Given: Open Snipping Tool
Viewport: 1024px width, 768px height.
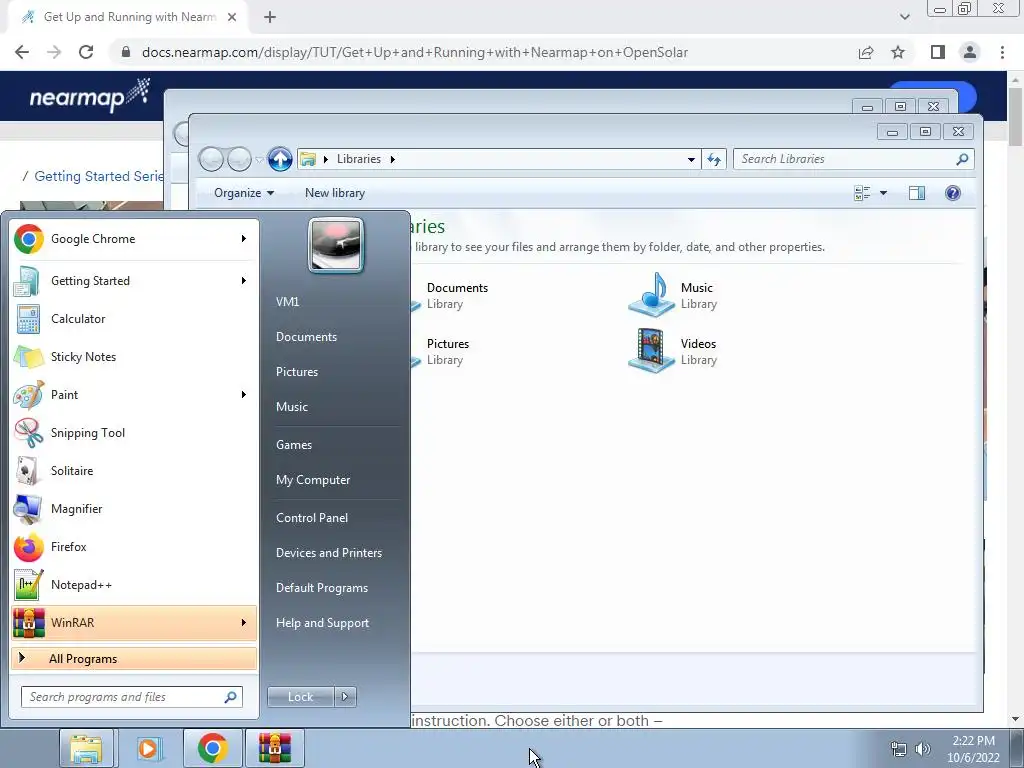Looking at the screenshot, I should pos(134,432).
